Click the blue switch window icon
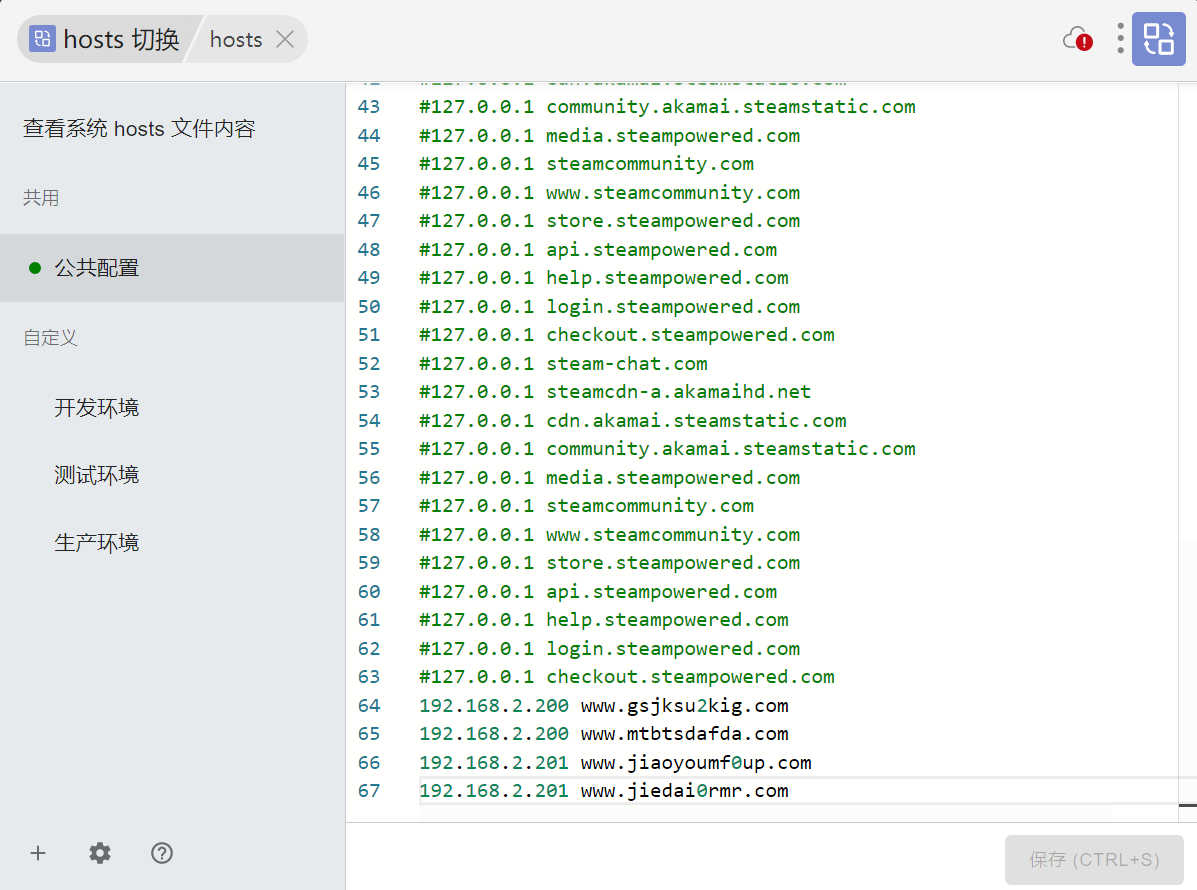Image resolution: width=1197 pixels, height=890 pixels. 1158,39
